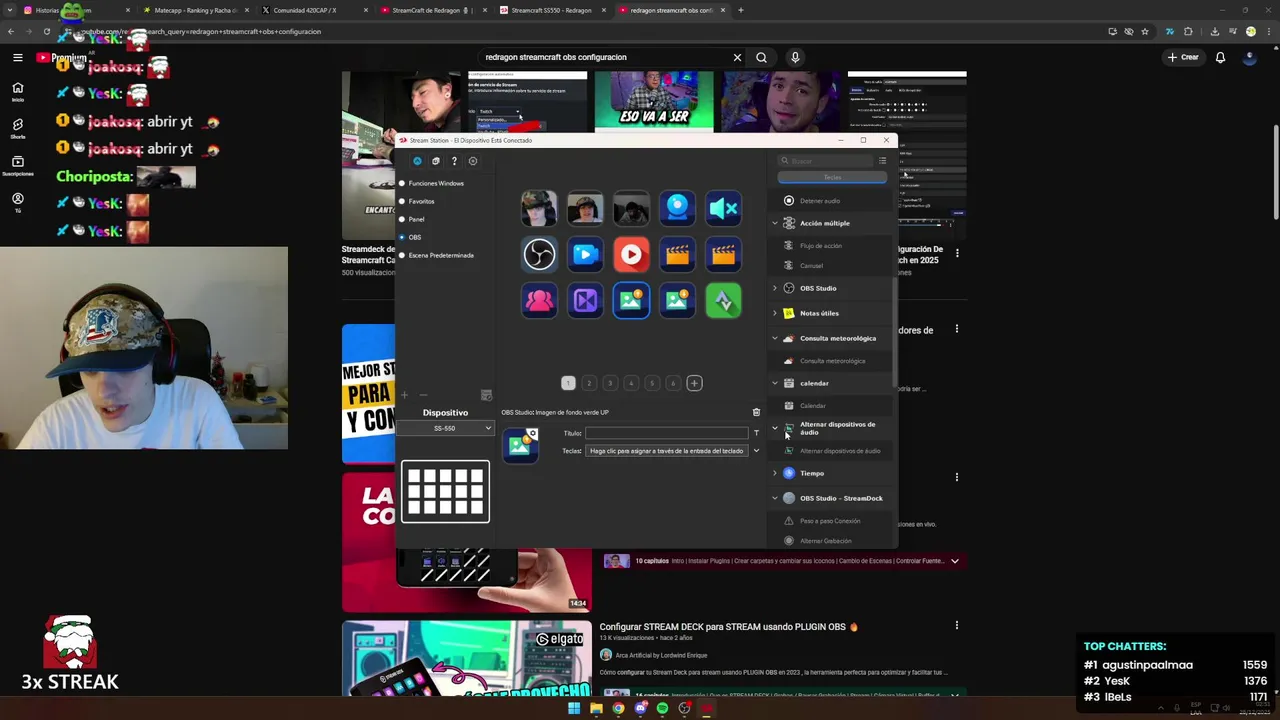
Task: Select Paso a paso Conexión action
Action: pyautogui.click(x=829, y=521)
